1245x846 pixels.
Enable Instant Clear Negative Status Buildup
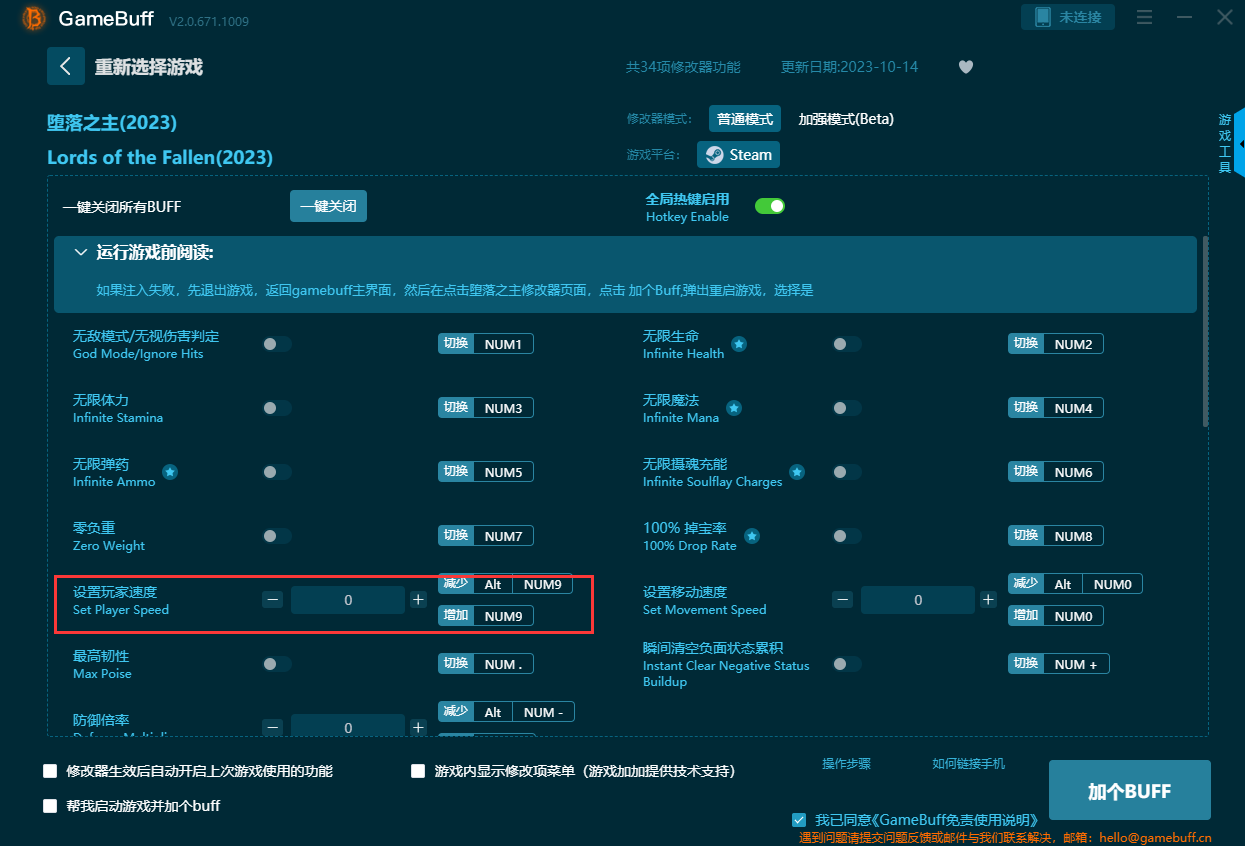847,664
